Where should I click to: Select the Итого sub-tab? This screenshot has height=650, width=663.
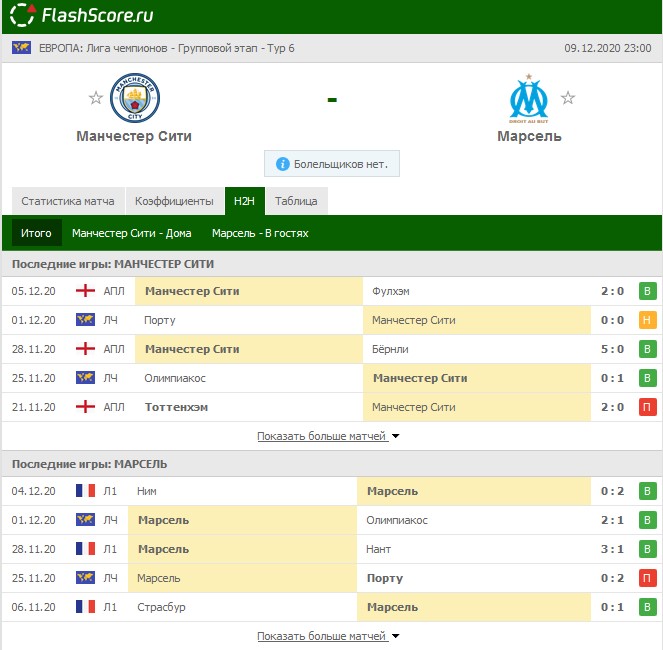(x=36, y=233)
